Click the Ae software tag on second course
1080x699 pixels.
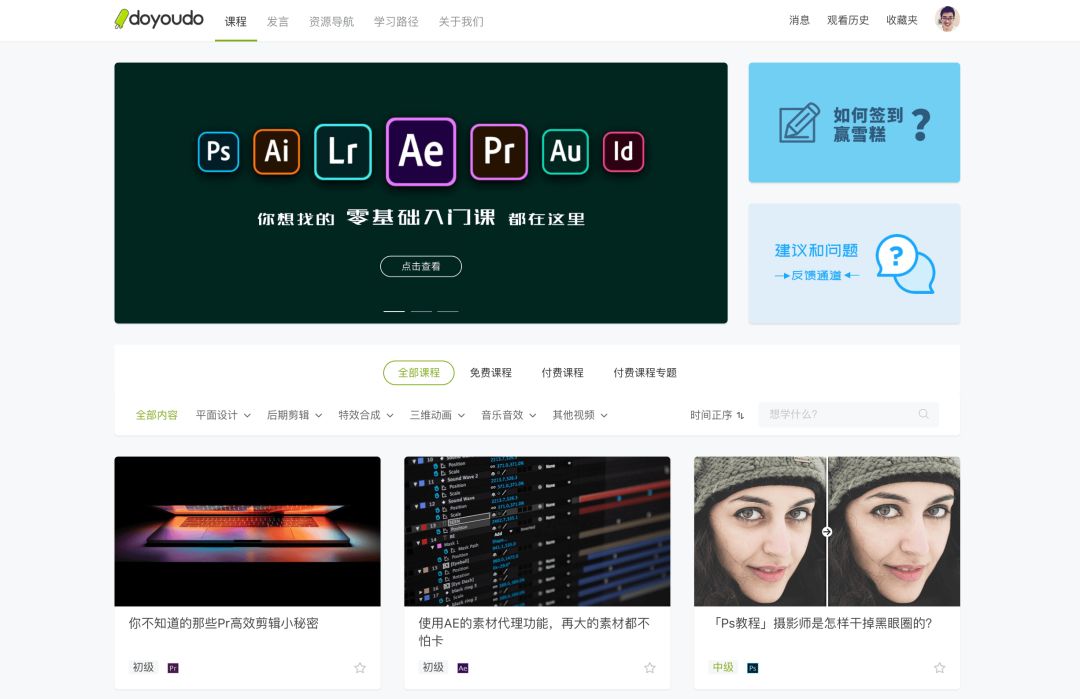pos(463,668)
